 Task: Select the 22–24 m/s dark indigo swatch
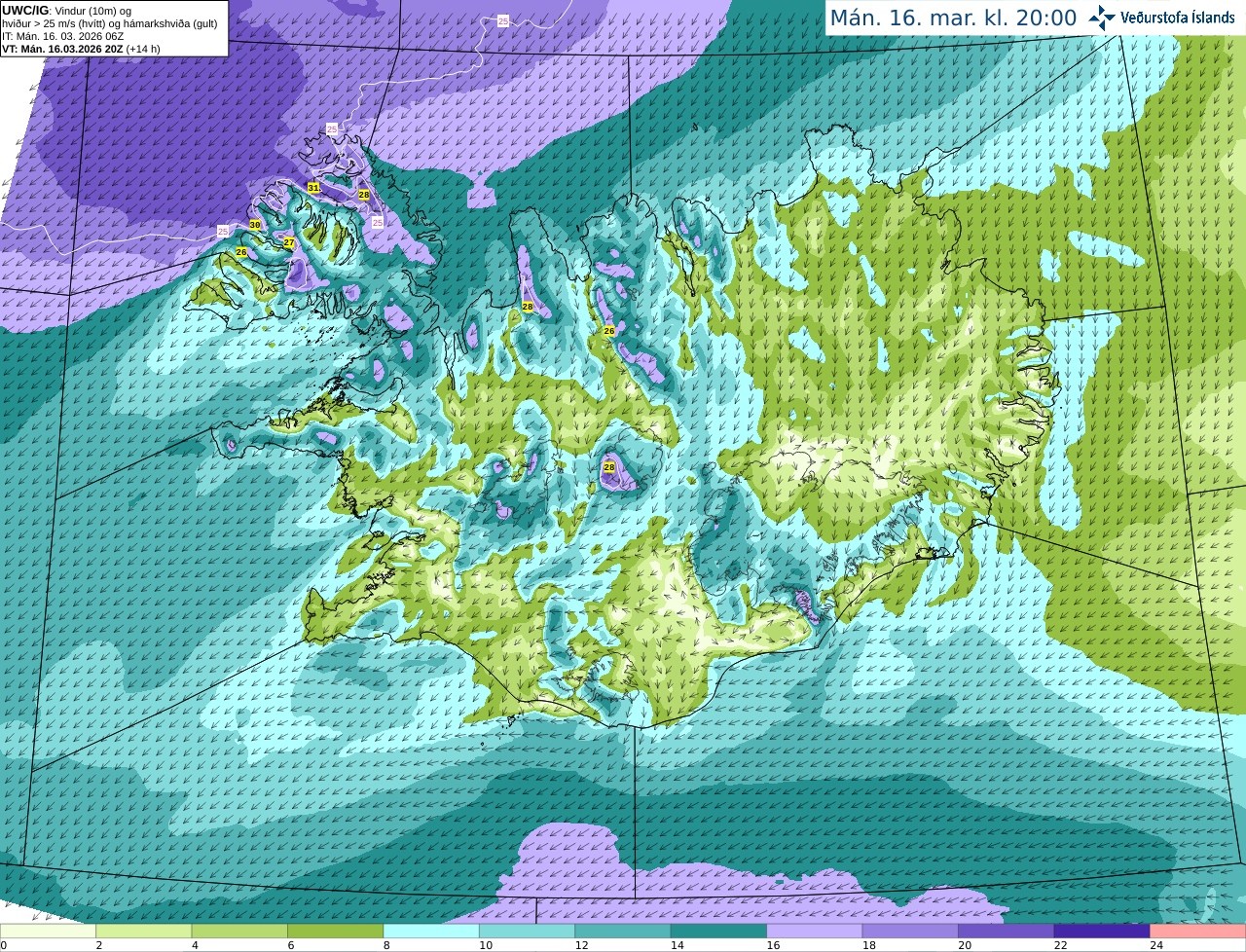click(1102, 932)
